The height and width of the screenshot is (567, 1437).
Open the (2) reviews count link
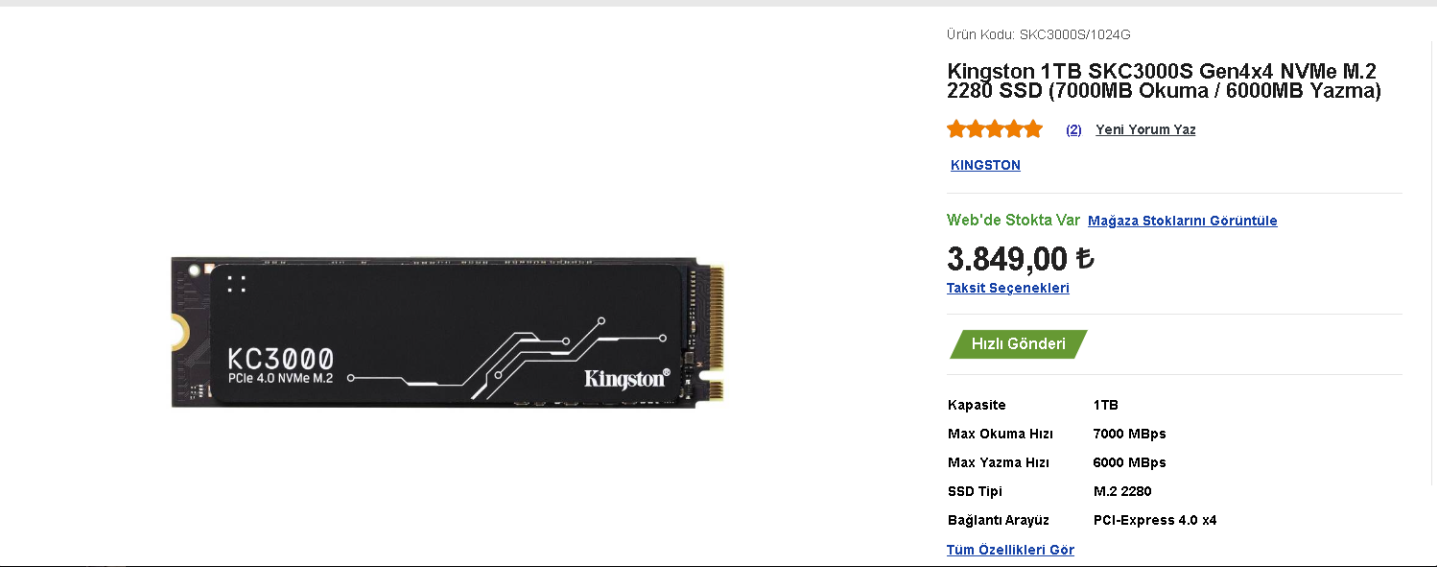(x=1073, y=130)
